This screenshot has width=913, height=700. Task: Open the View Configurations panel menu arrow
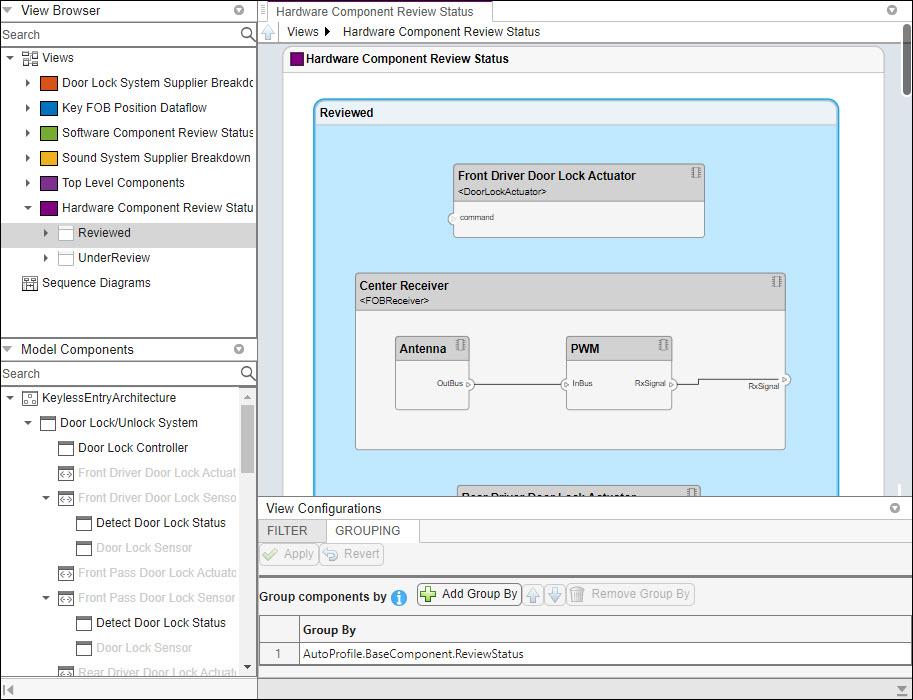pyautogui.click(x=894, y=508)
